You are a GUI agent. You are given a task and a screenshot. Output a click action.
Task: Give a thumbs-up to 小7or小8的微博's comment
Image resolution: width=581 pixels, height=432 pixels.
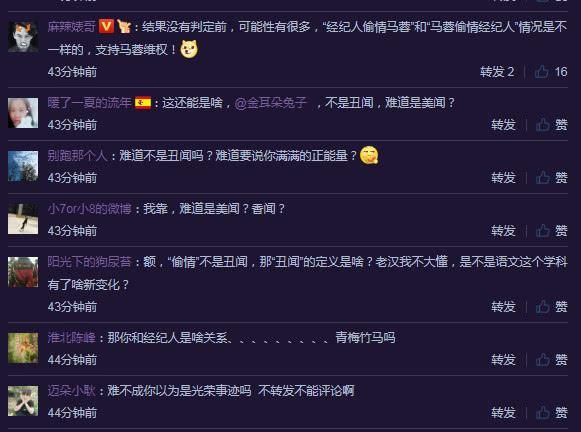(551, 231)
